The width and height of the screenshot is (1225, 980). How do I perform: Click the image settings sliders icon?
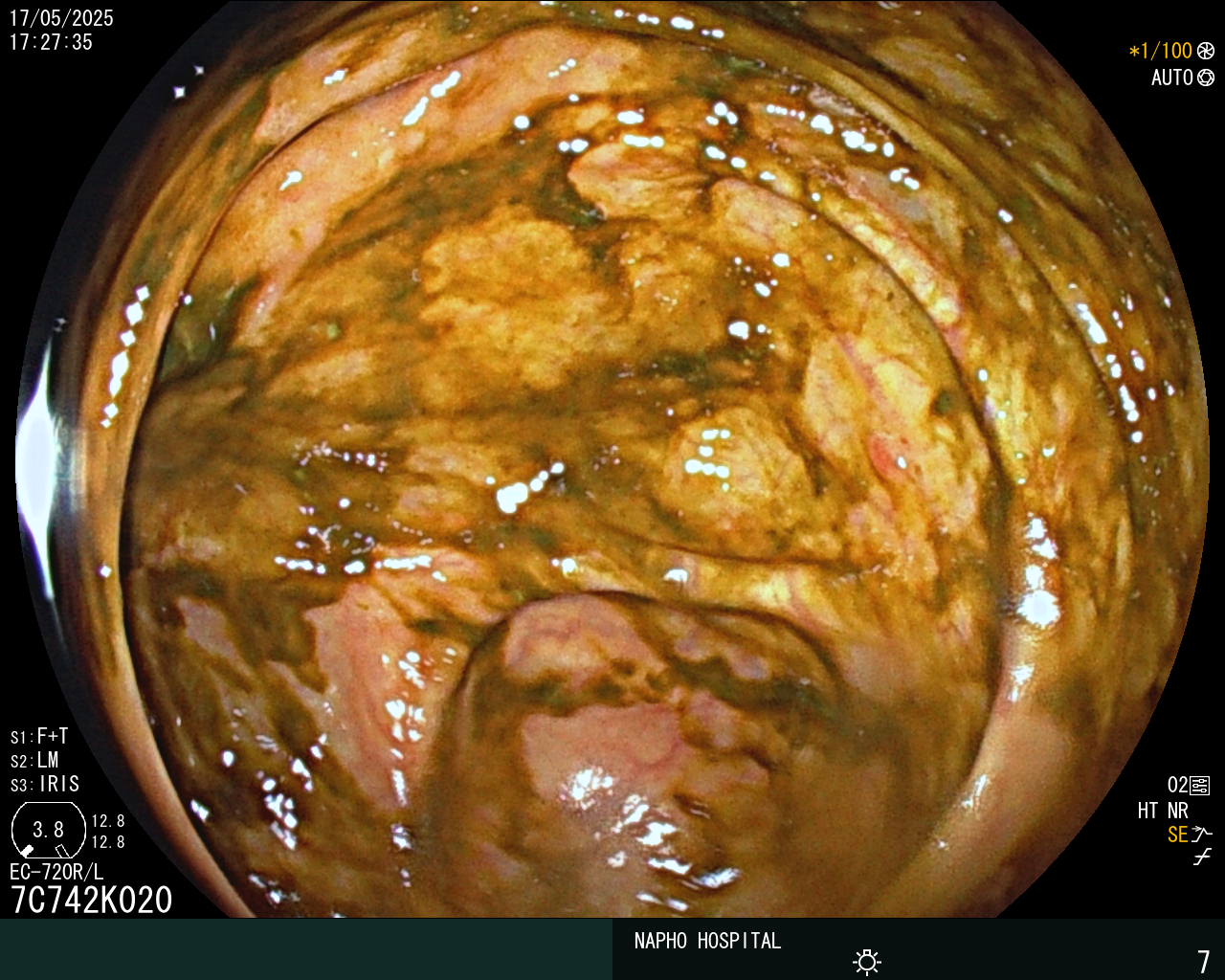tap(1200, 786)
